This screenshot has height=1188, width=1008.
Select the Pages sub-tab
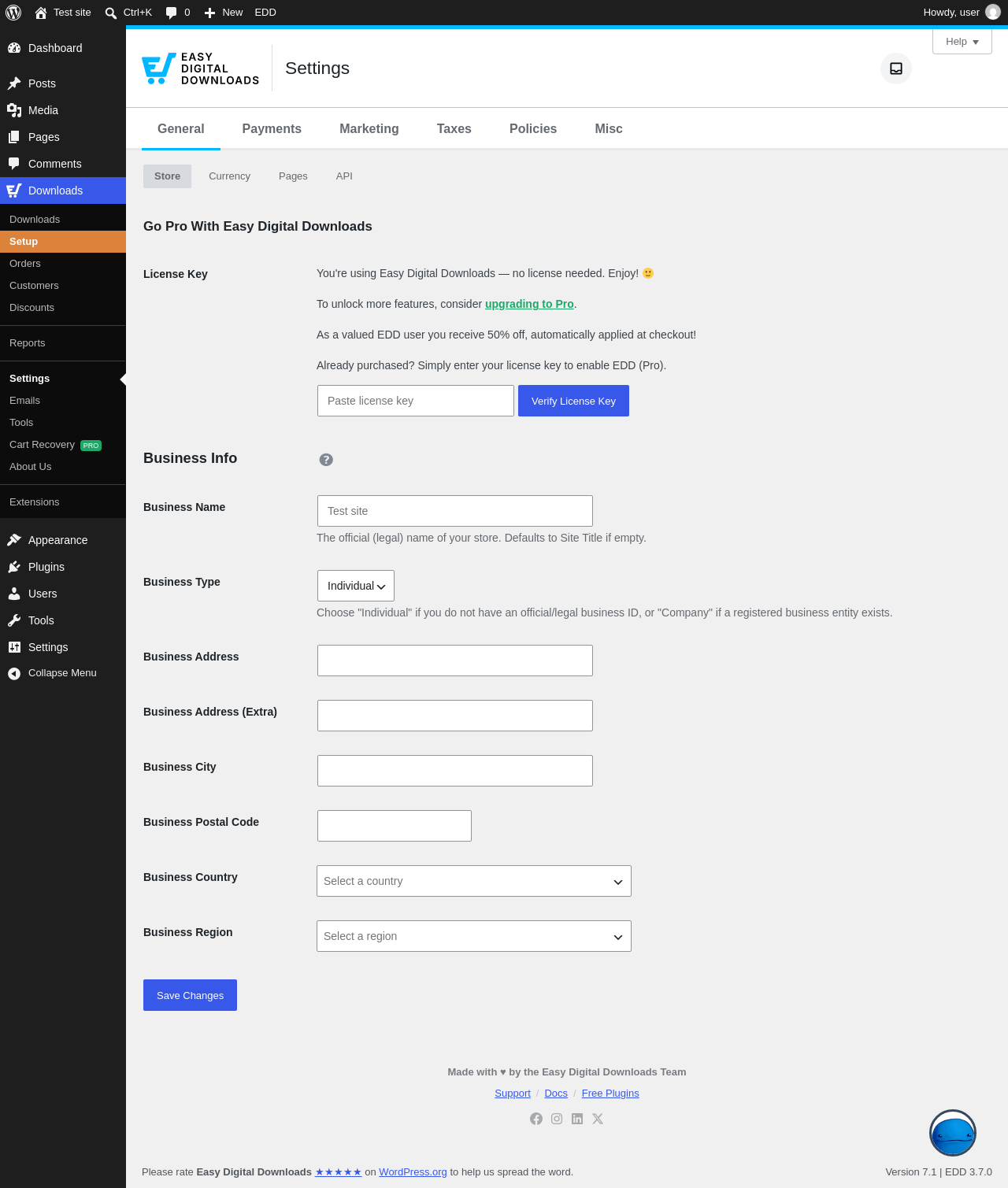point(293,176)
